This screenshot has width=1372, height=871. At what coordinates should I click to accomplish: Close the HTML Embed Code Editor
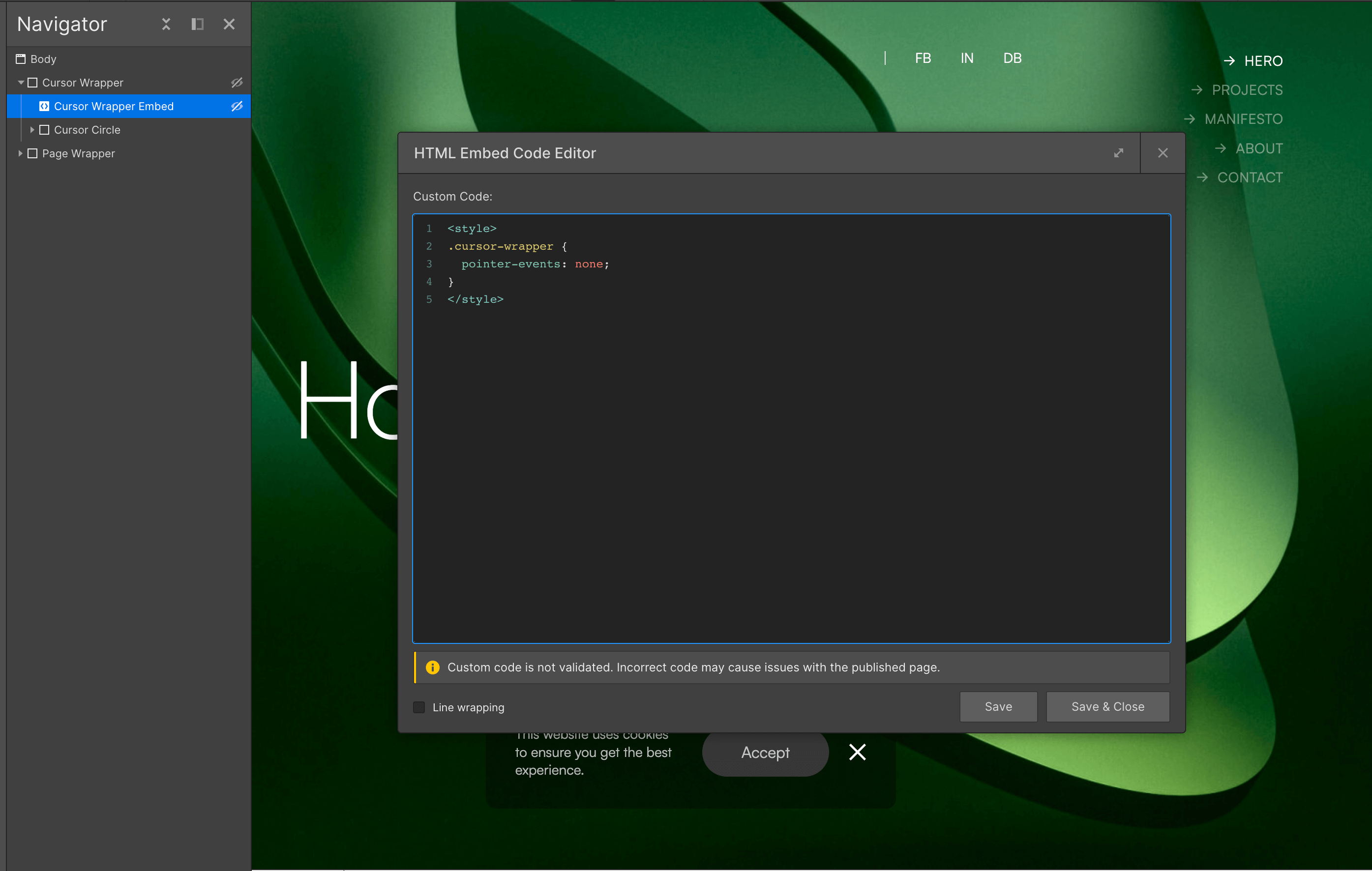coord(1163,153)
